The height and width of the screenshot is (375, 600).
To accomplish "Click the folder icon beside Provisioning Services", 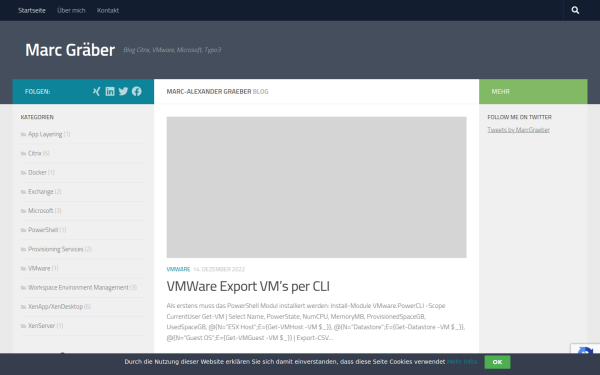I will [x=23, y=249].
